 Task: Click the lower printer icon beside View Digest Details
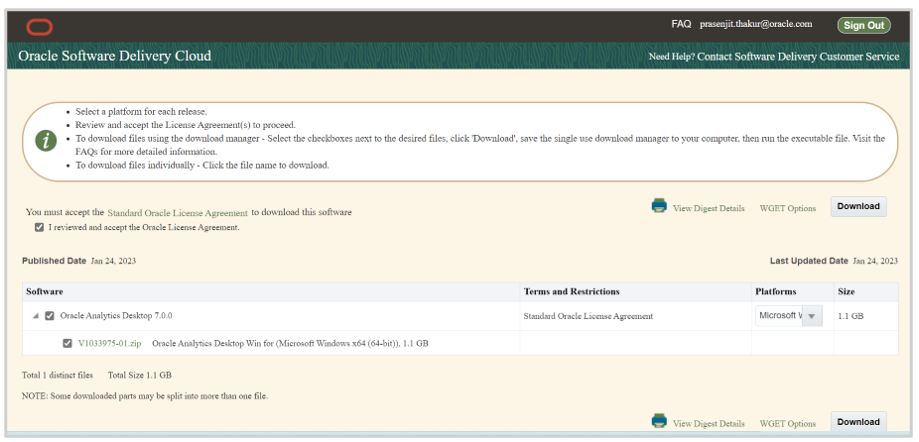659,421
